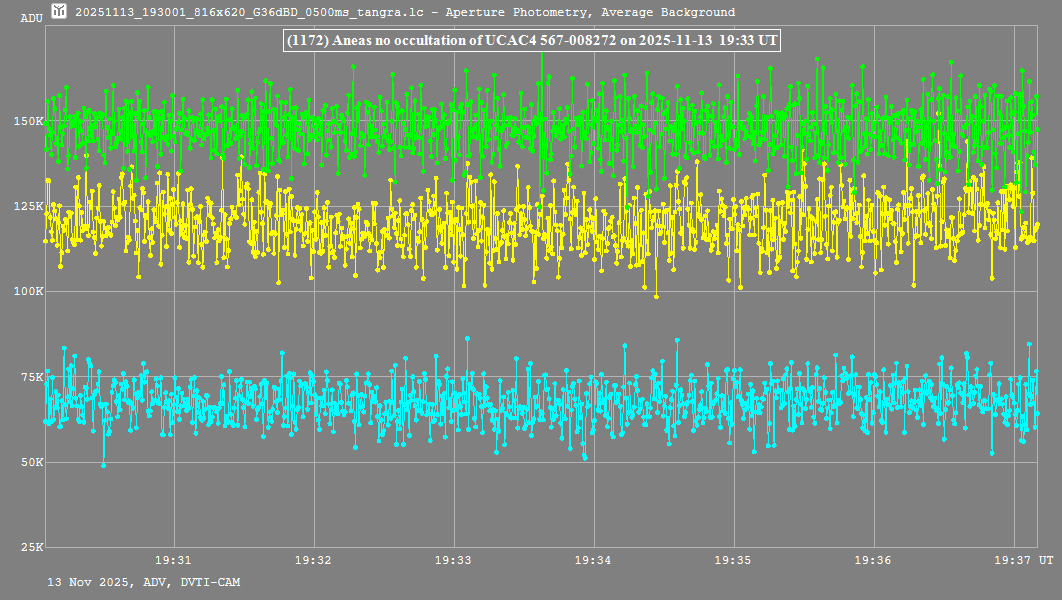This screenshot has height=600, width=1062.
Task: Click the 19:37 time axis marker
Action: tap(1014, 561)
